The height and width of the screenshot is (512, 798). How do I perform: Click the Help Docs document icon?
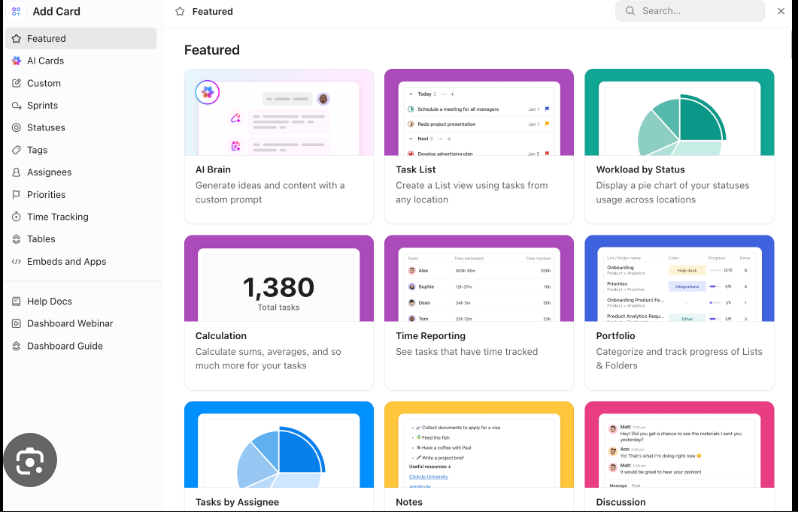click(16, 301)
